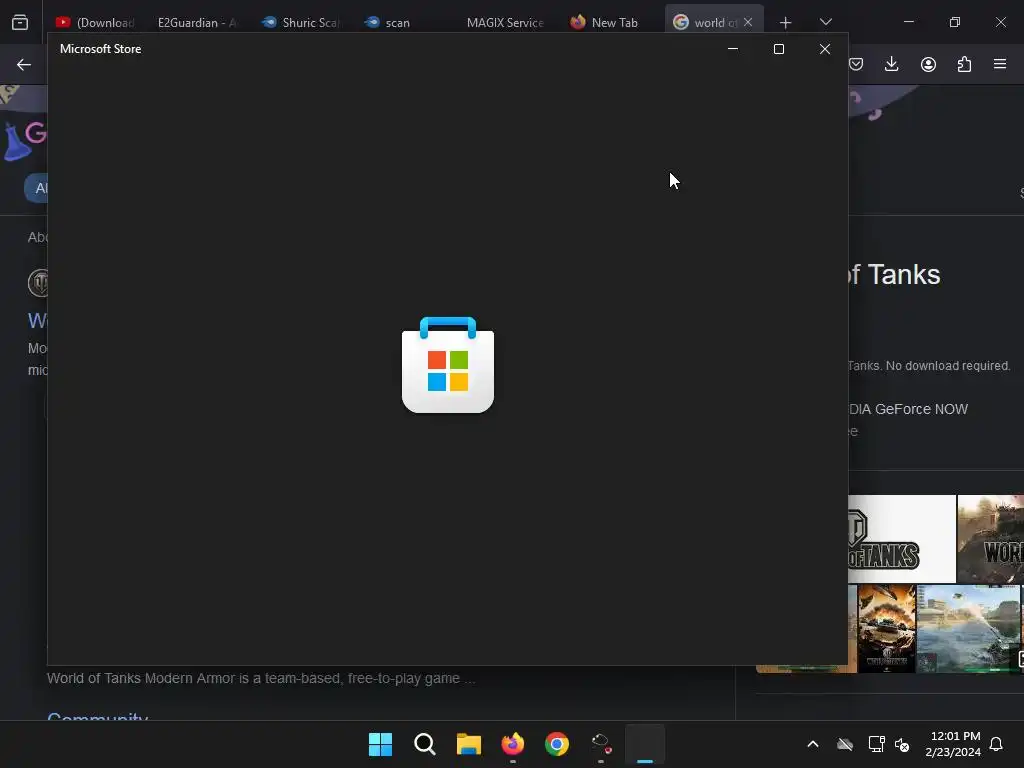Switch to the Shuric Scan tab
This screenshot has height=768, width=1024.
coord(302,22)
